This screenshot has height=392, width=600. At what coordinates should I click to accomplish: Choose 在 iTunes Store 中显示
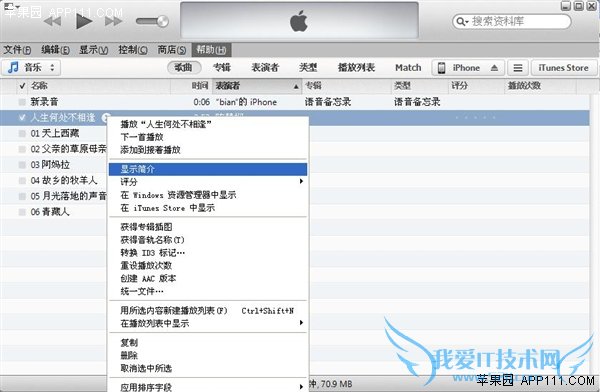209,208
